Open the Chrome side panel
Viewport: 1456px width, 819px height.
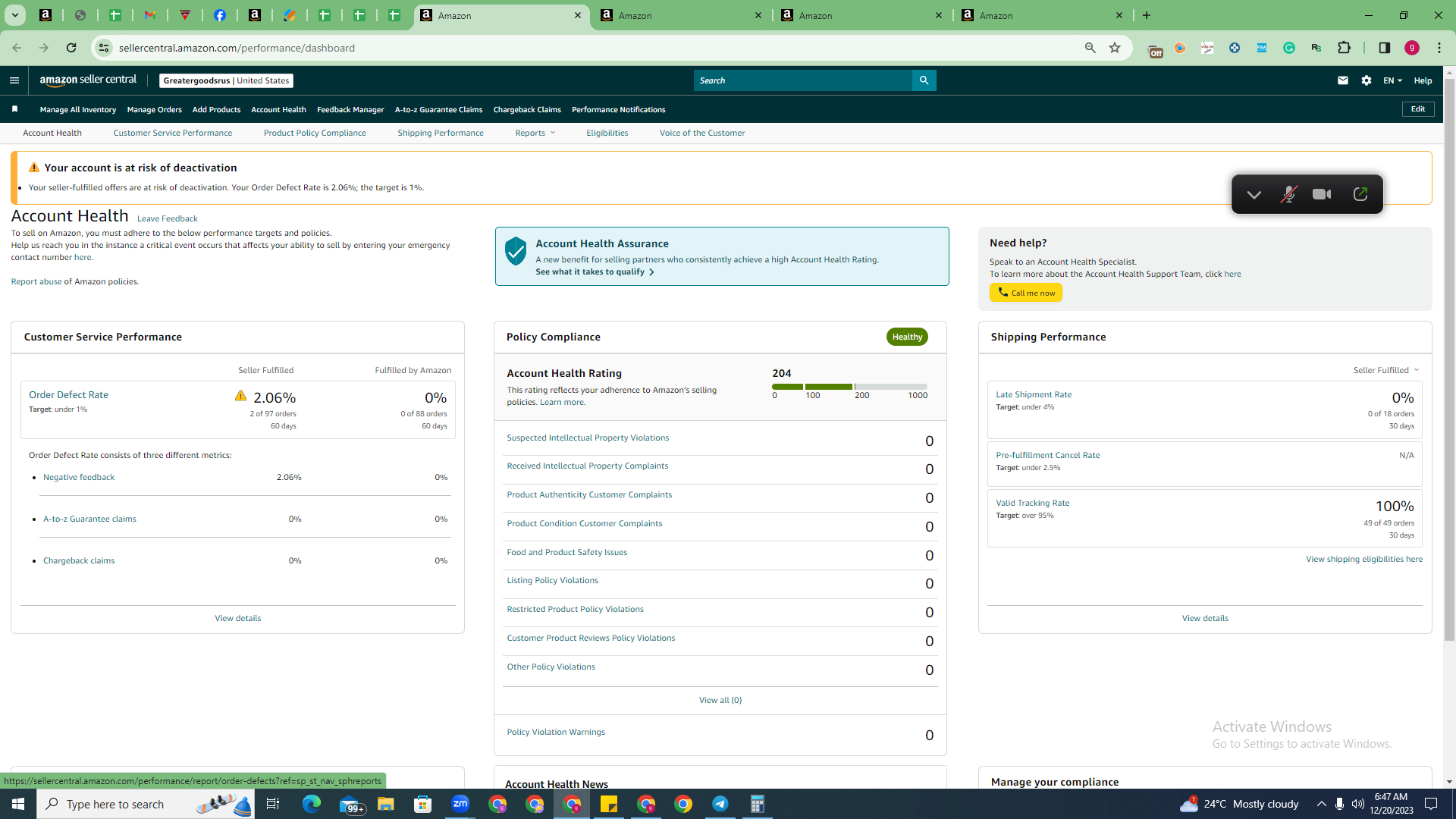(1385, 48)
